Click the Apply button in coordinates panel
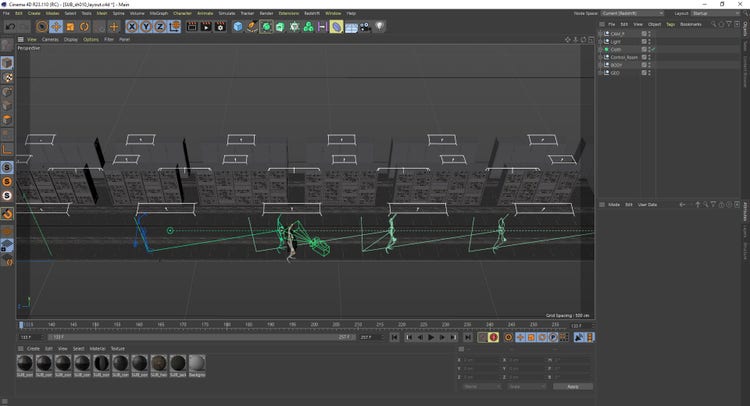The width and height of the screenshot is (750, 406). 572,386
